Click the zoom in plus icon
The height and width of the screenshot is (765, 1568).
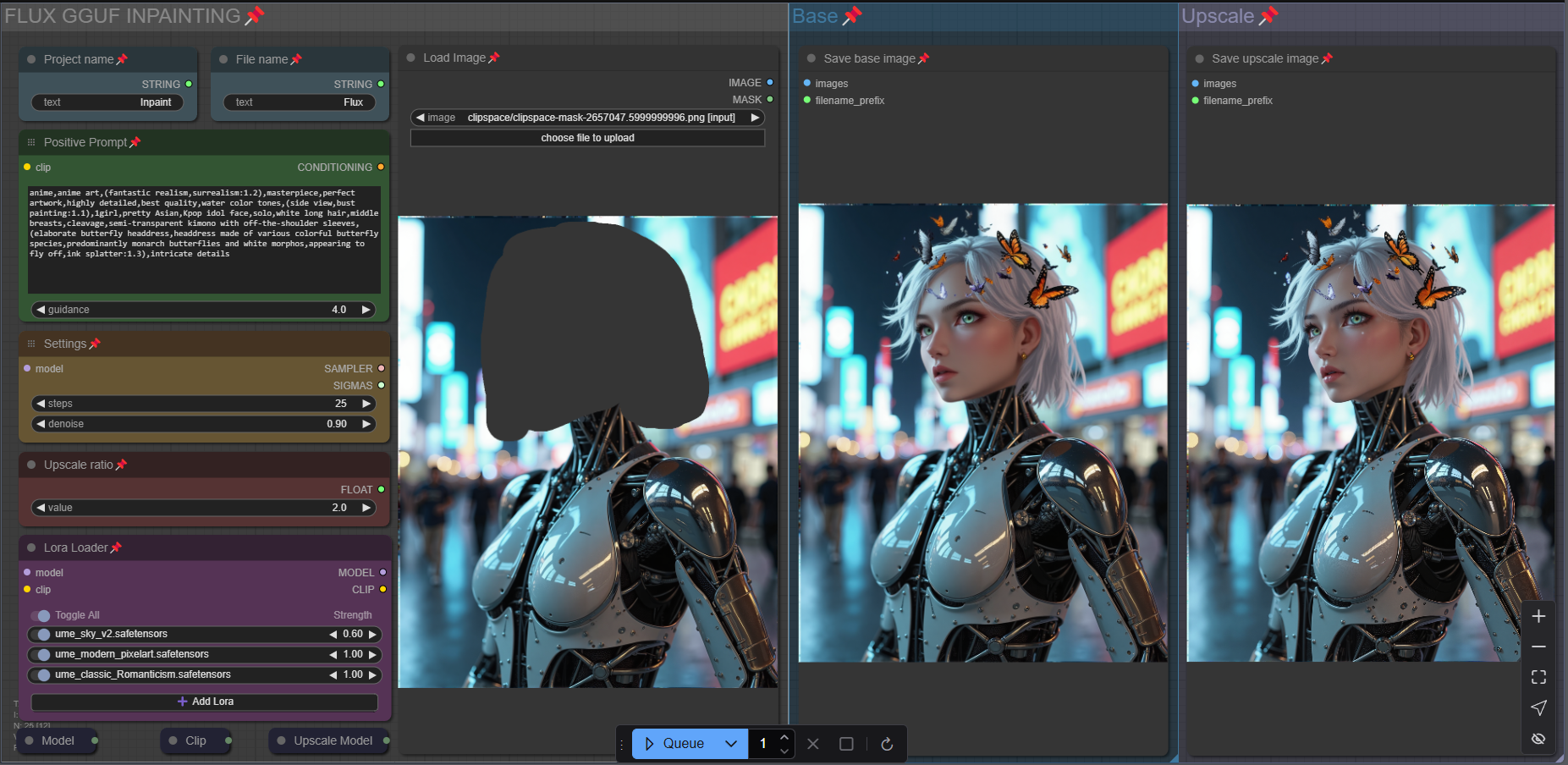tap(1538, 616)
